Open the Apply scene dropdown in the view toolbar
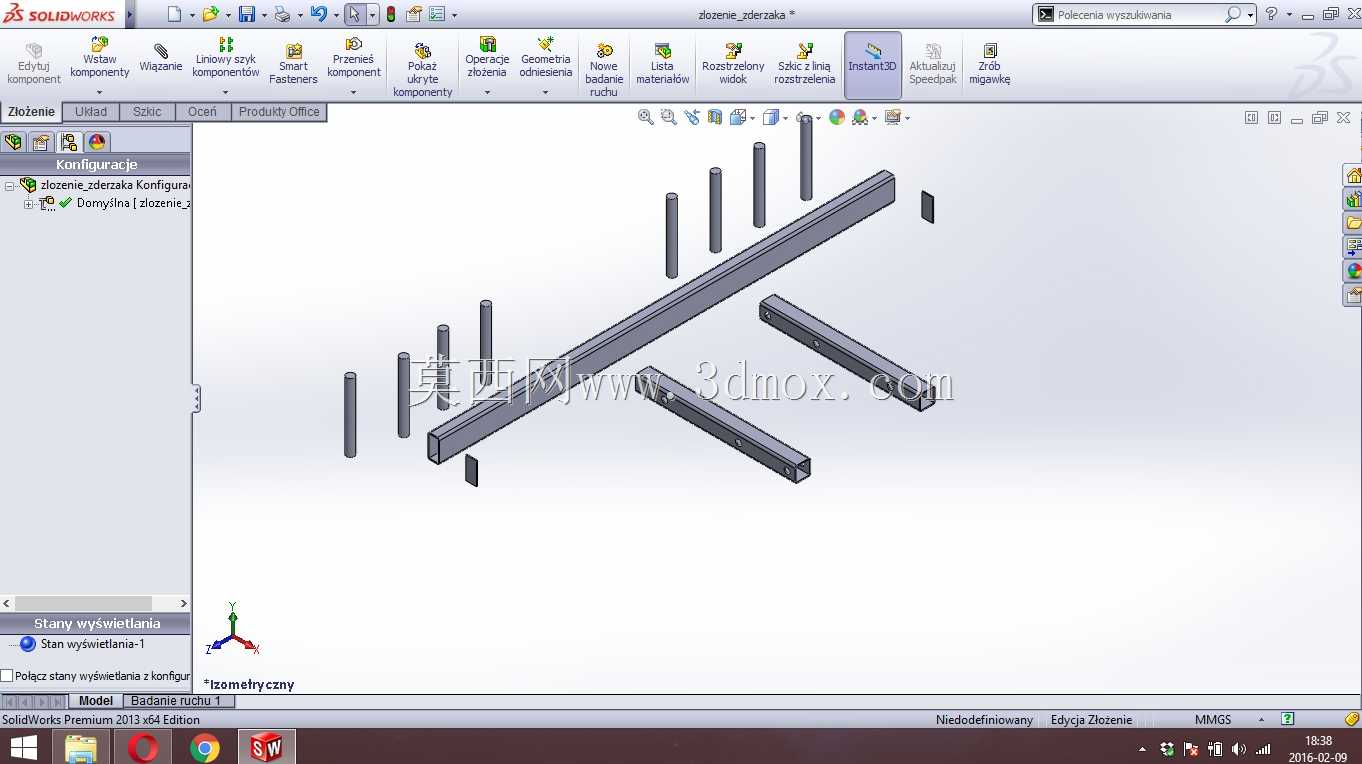1362x764 pixels. 875,118
